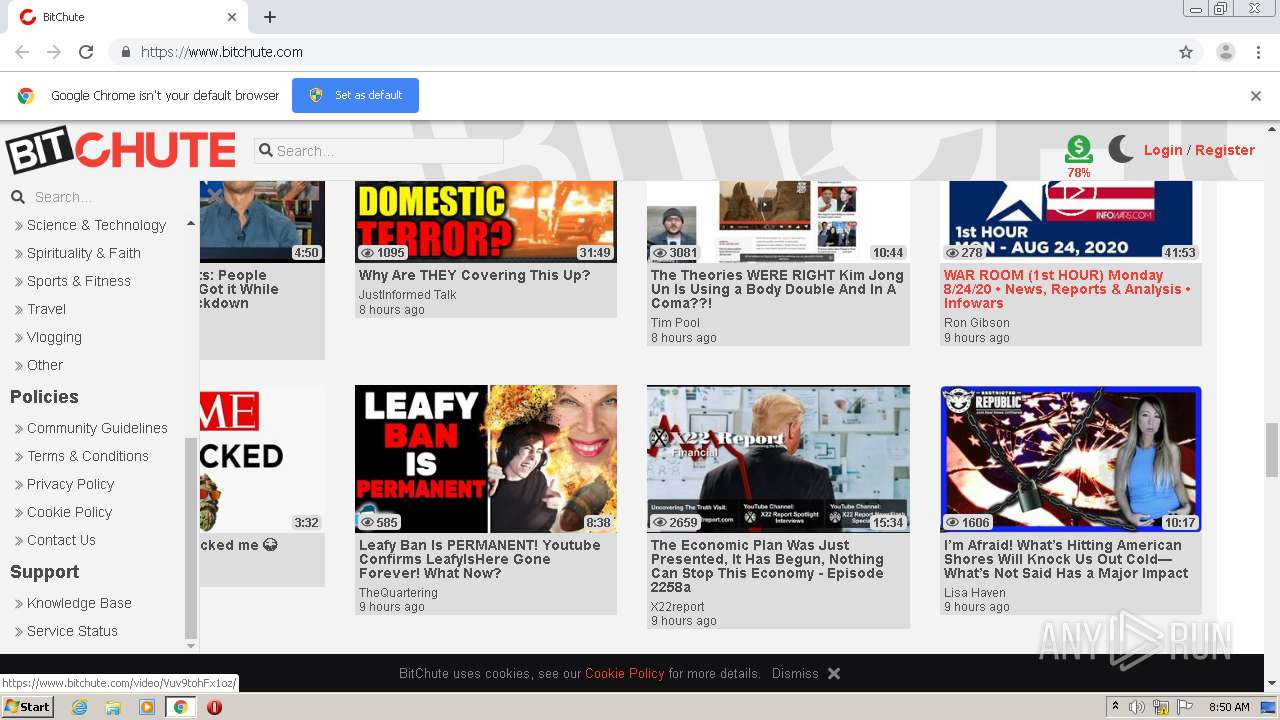This screenshot has height=720, width=1280.
Task: Open WAR ROOM 1st Hour thumbnail
Action: coord(1070,221)
